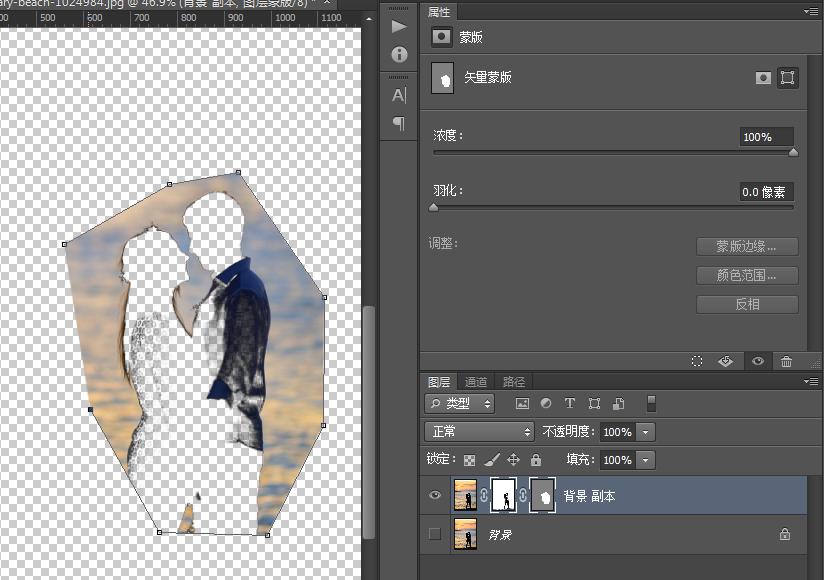
Task: Click the shape layers filter icon
Action: 594,403
